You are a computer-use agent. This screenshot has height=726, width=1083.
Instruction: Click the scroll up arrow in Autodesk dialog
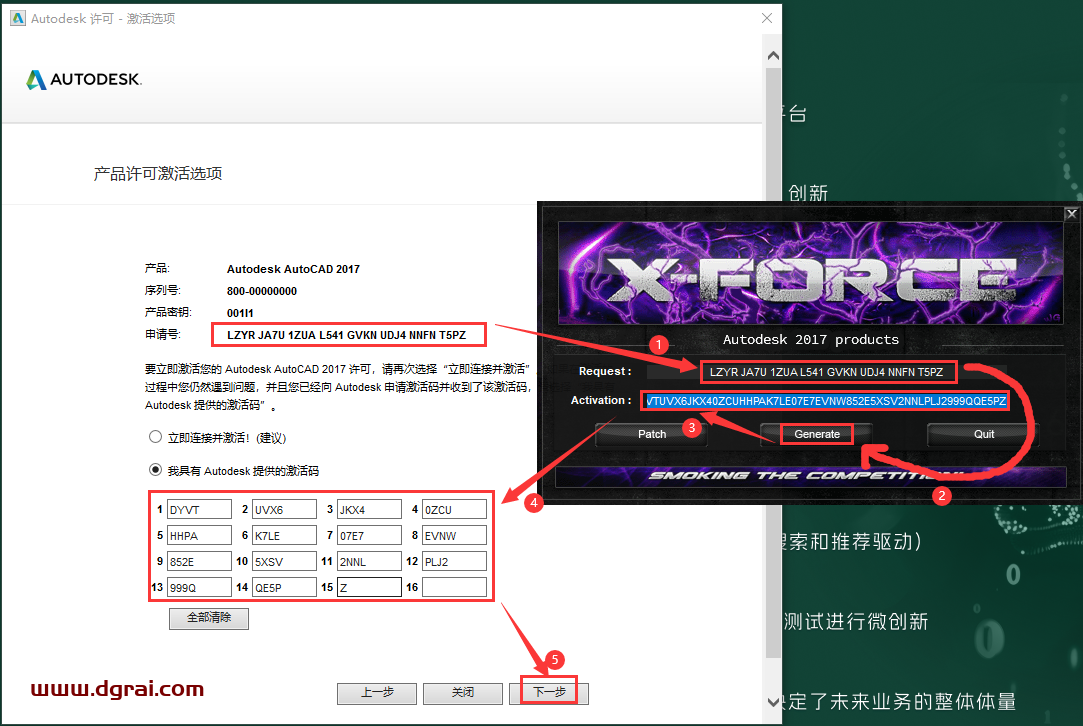click(774, 56)
